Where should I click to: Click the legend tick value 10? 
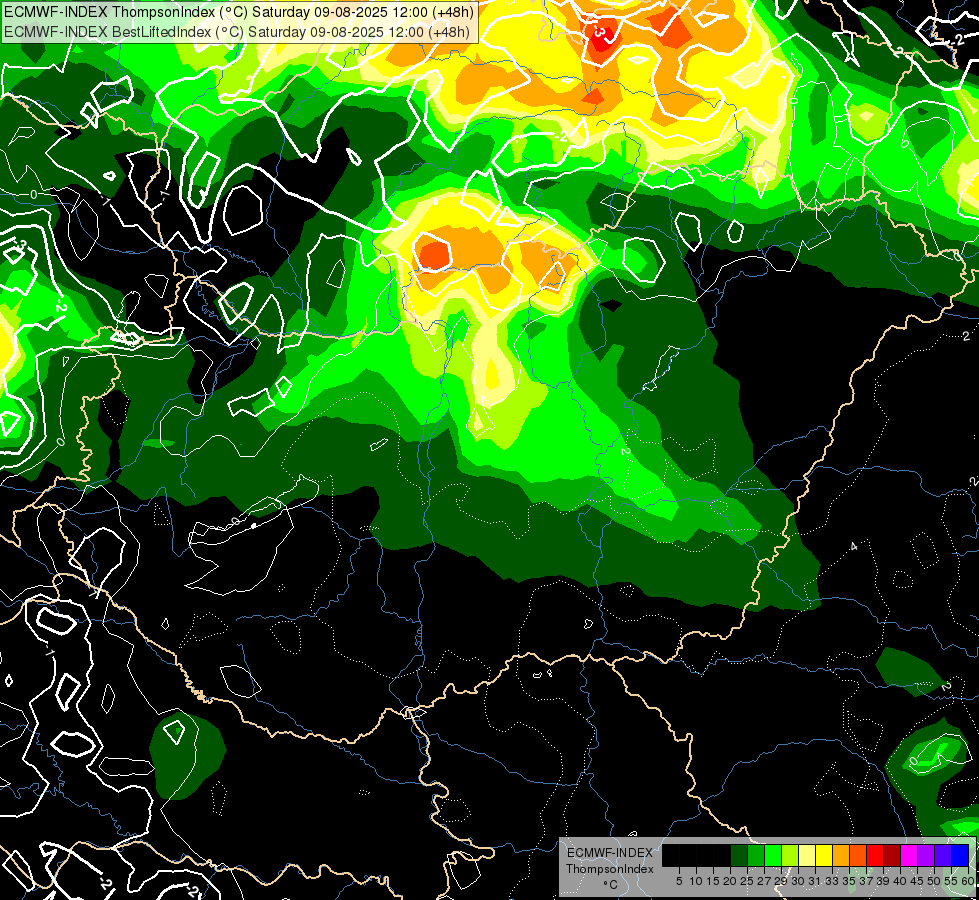(x=696, y=881)
